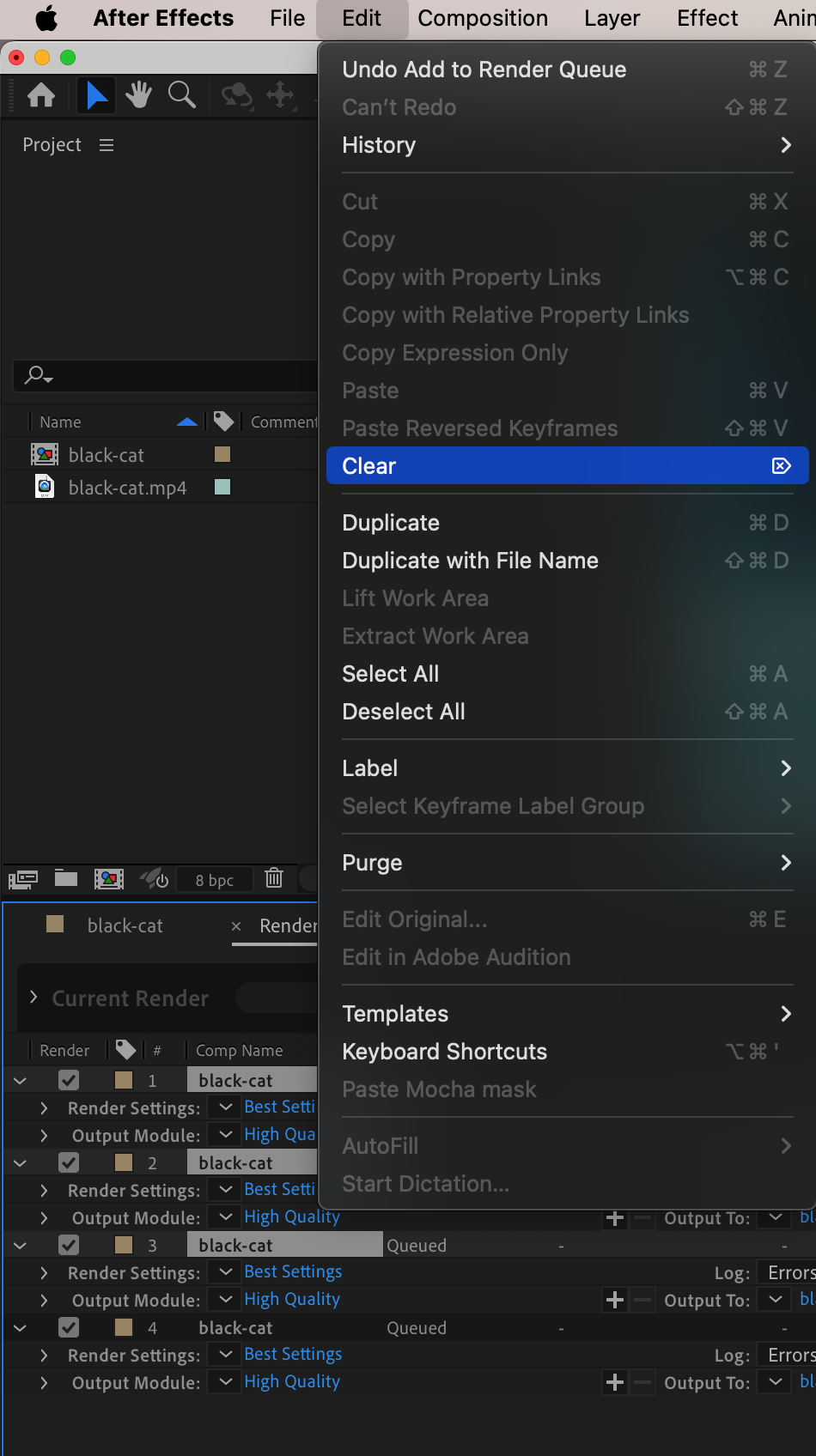Toggle render checkbox for queue item 4
The width and height of the screenshot is (816, 1456).
pos(69,1327)
